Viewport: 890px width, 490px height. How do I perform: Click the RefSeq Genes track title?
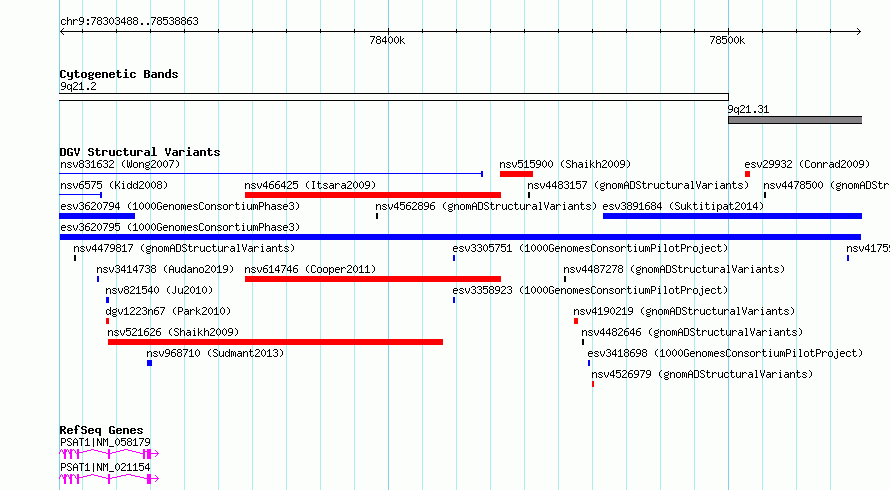(101, 430)
